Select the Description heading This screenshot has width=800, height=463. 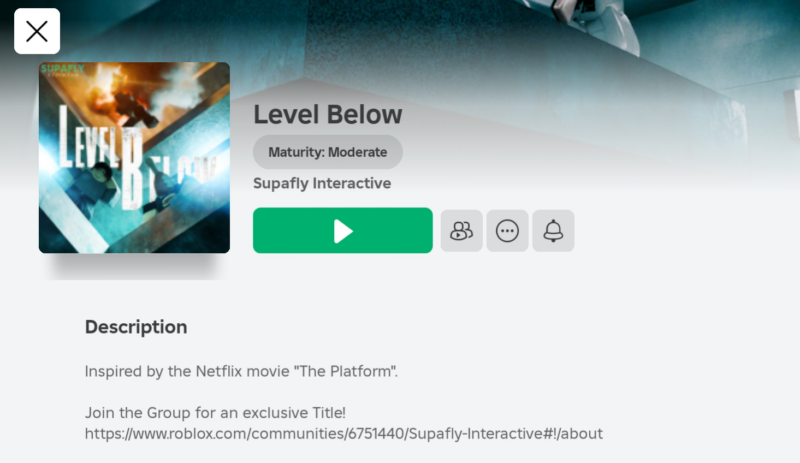[136, 327]
